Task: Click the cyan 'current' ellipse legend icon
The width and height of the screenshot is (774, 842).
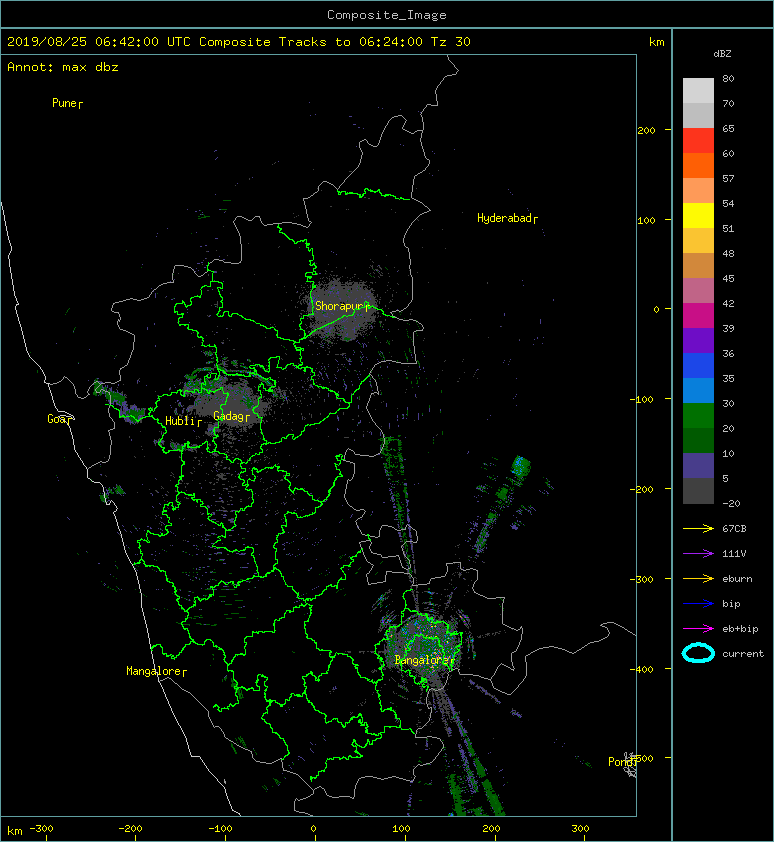Action: pyautogui.click(x=698, y=653)
